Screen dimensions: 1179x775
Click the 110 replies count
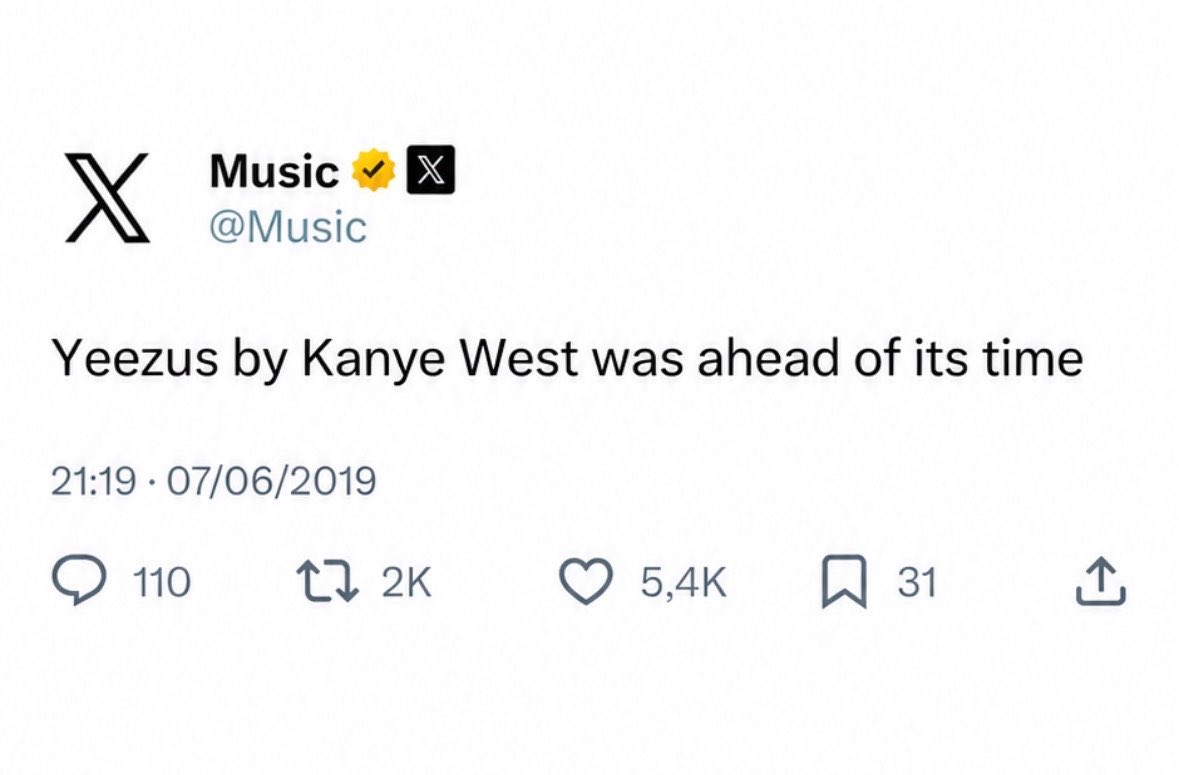click(x=162, y=583)
